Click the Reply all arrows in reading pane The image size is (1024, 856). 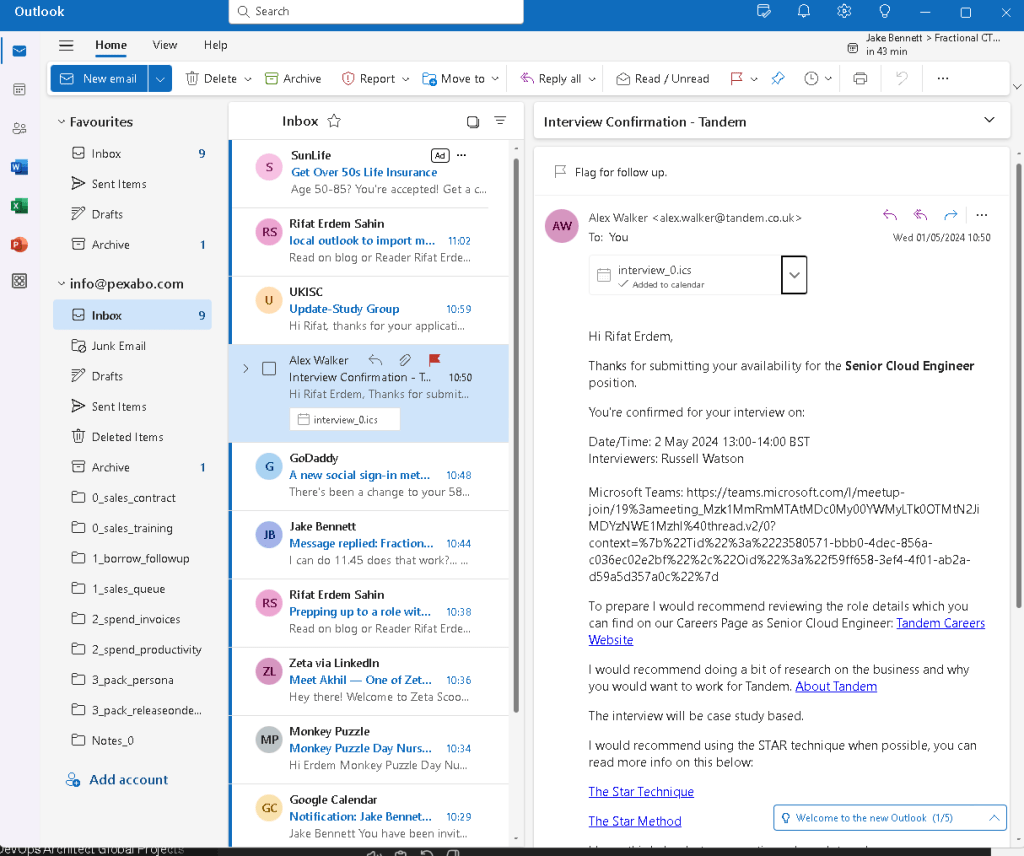coord(920,215)
